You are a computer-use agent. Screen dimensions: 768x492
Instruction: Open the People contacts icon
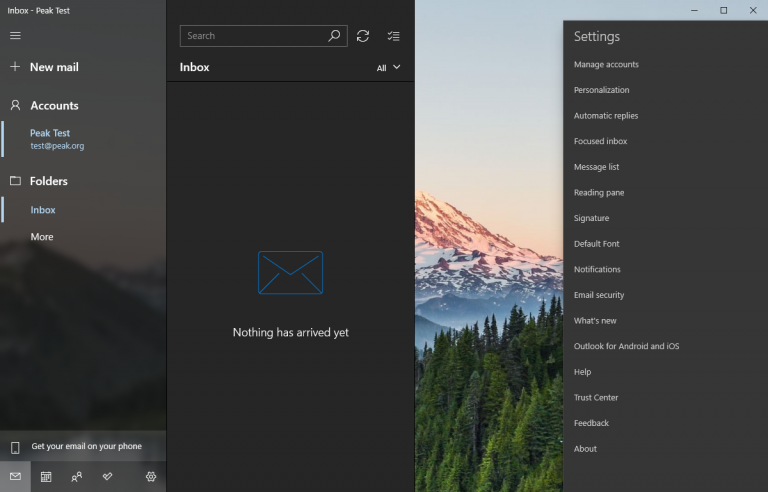click(x=77, y=477)
